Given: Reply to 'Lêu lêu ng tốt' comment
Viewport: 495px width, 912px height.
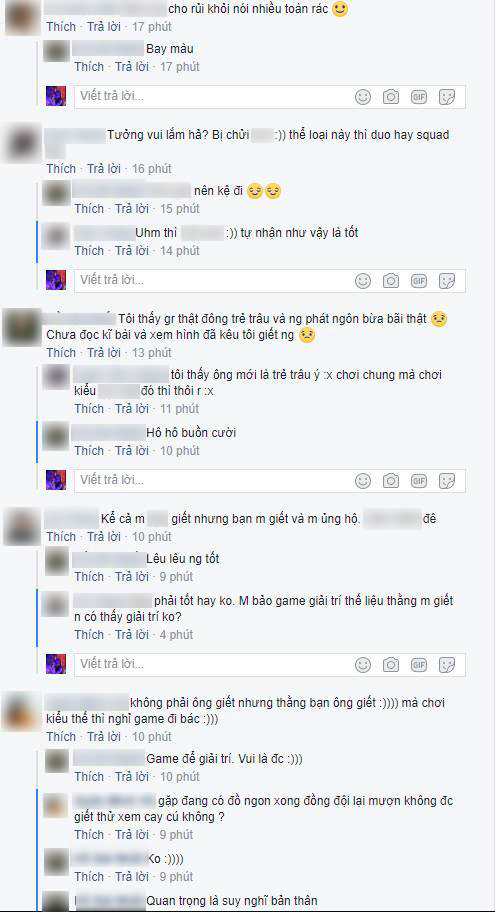Looking at the screenshot, I should 132,577.
